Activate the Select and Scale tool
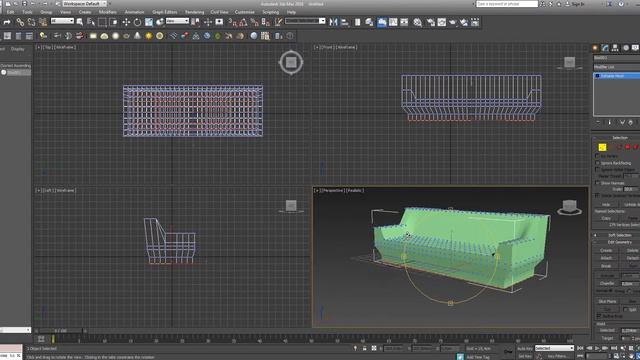 coord(149,22)
